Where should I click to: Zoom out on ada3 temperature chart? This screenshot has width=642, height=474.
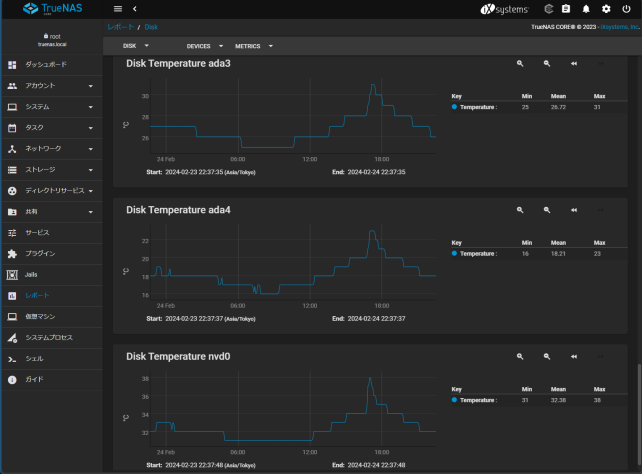pyautogui.click(x=547, y=63)
